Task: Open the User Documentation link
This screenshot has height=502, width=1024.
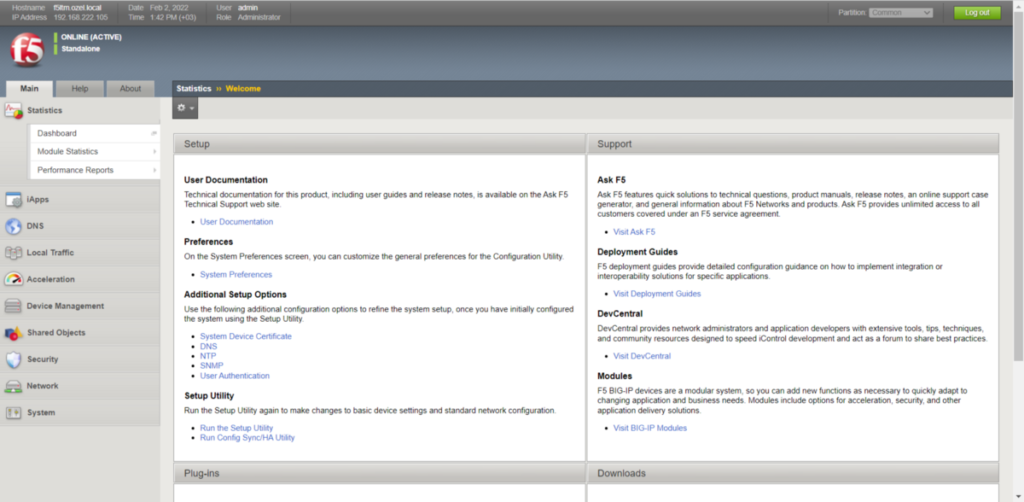Action: coord(236,222)
